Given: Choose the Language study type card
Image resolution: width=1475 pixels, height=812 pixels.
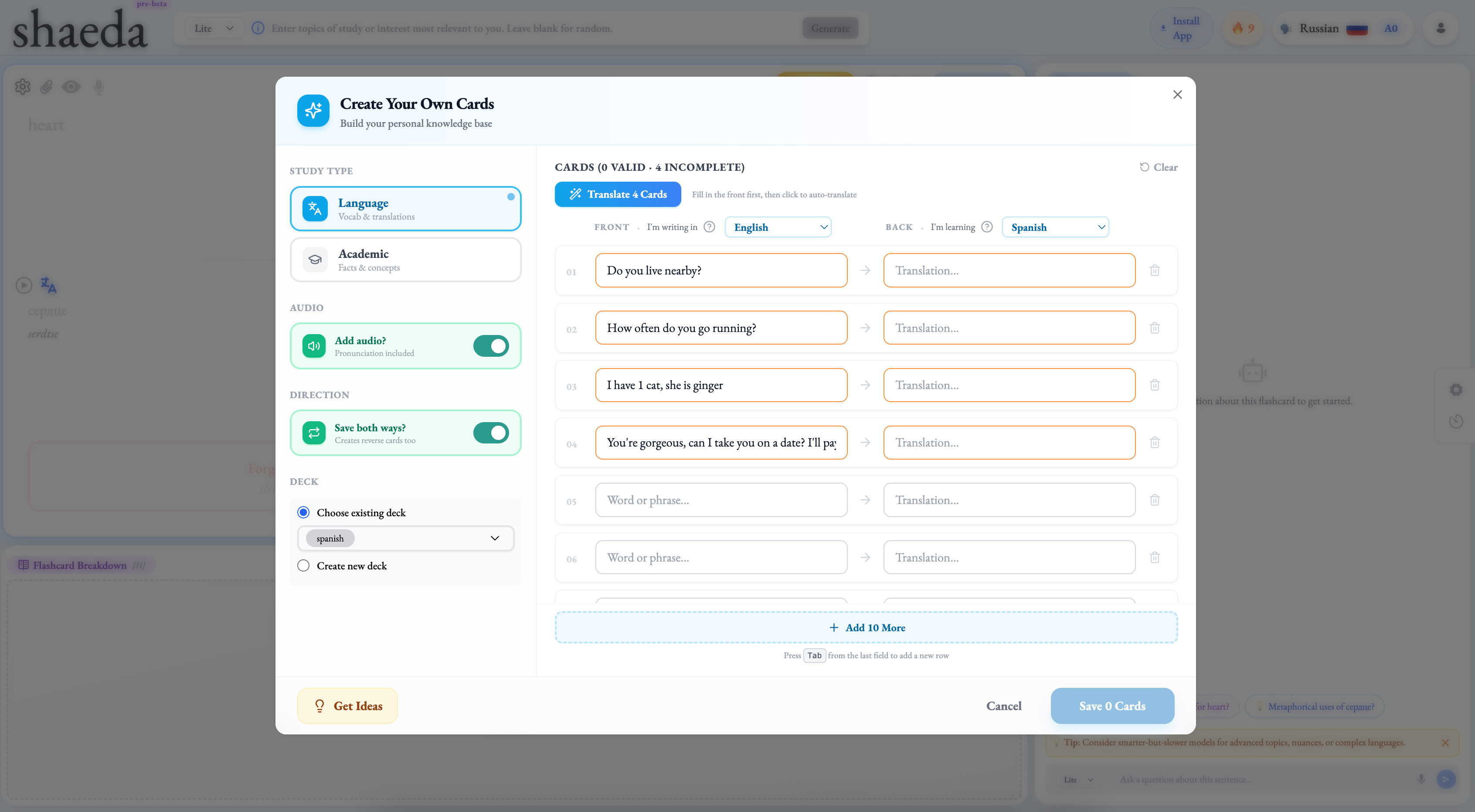Looking at the screenshot, I should pos(405,209).
